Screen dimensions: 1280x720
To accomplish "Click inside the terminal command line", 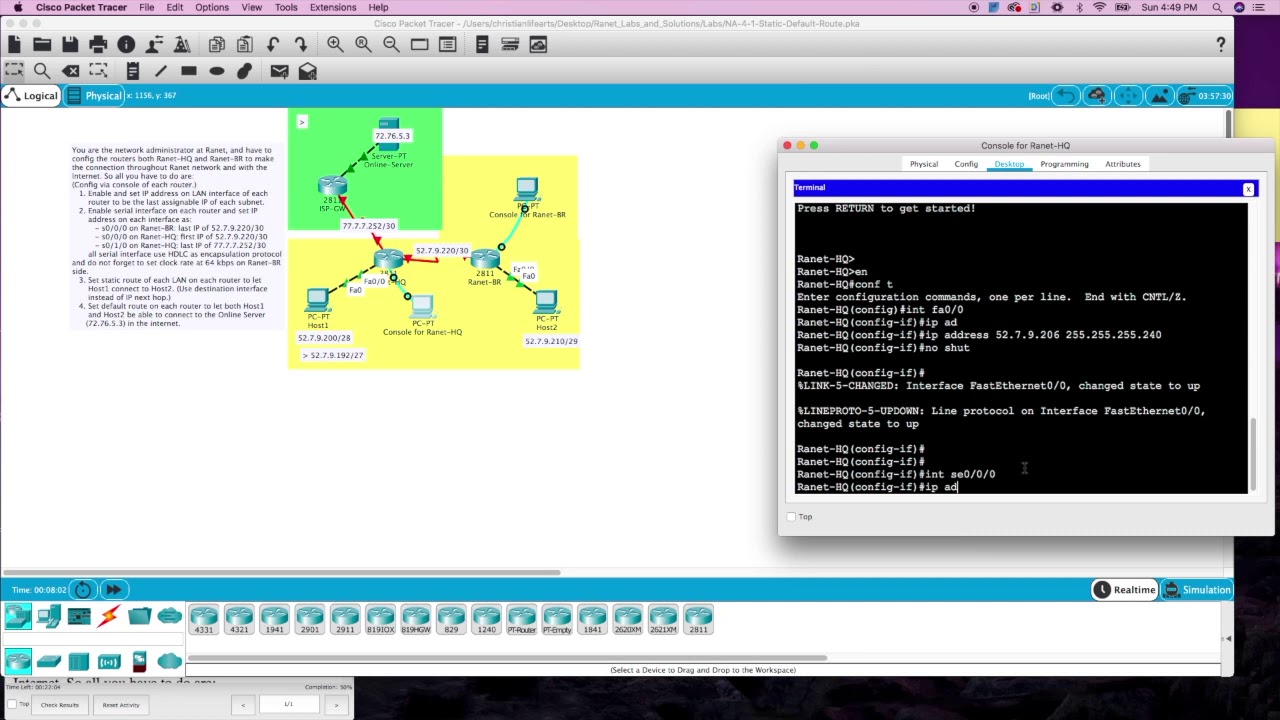I will coord(1022,487).
